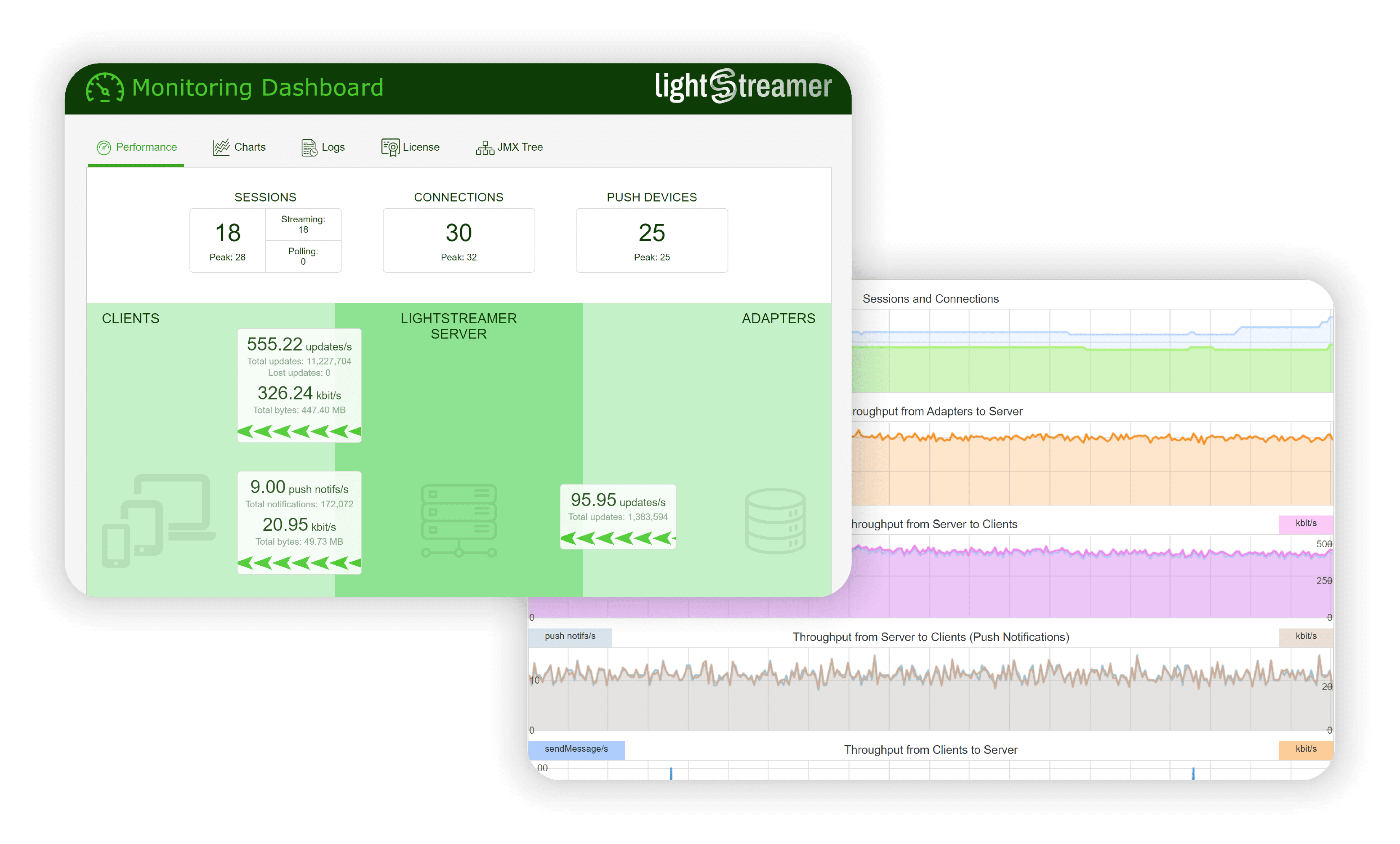This screenshot has width=1400, height=844.
Task: Click the License certificate icon
Action: click(390, 148)
